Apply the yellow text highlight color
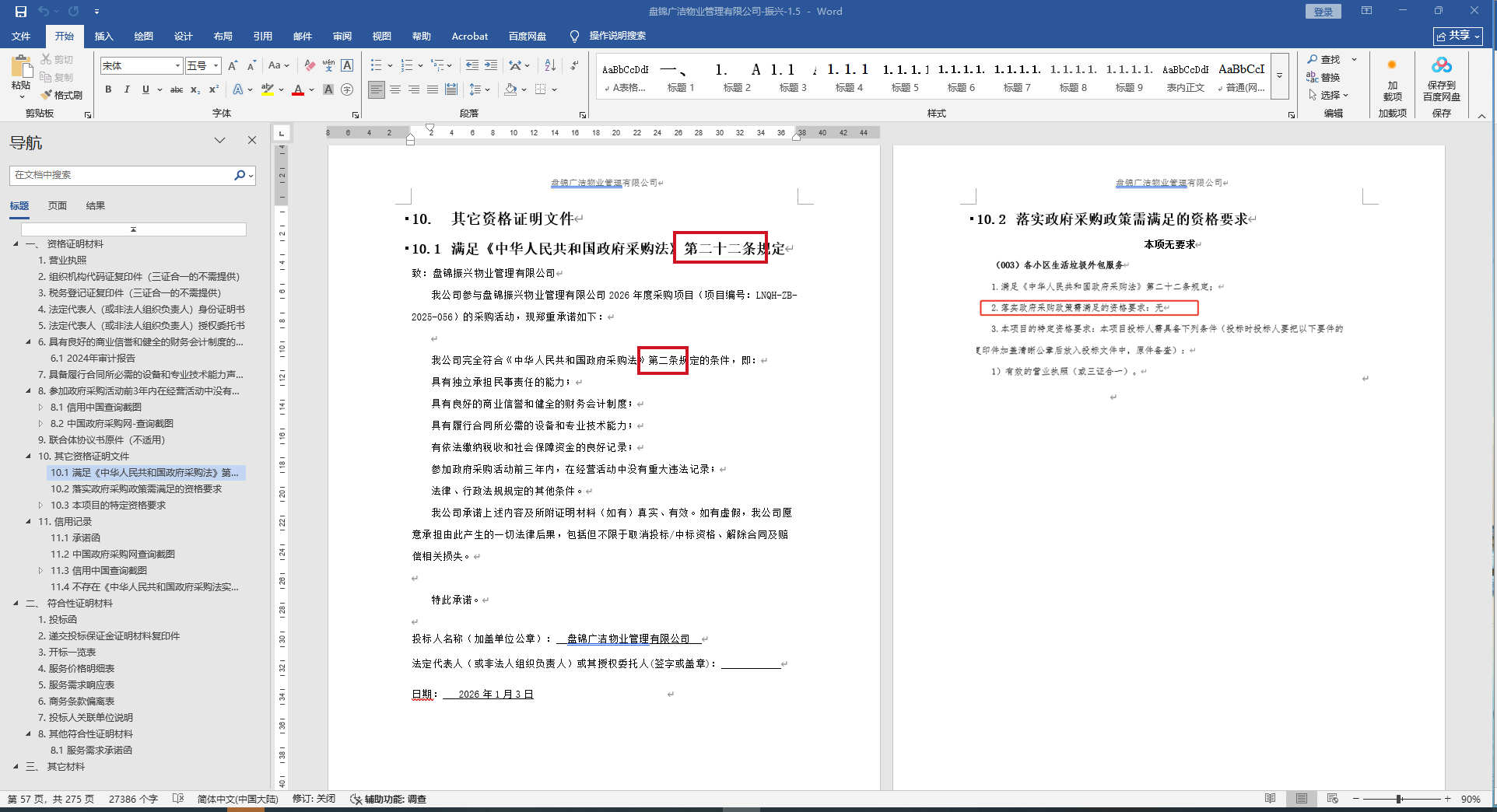 coord(267,89)
